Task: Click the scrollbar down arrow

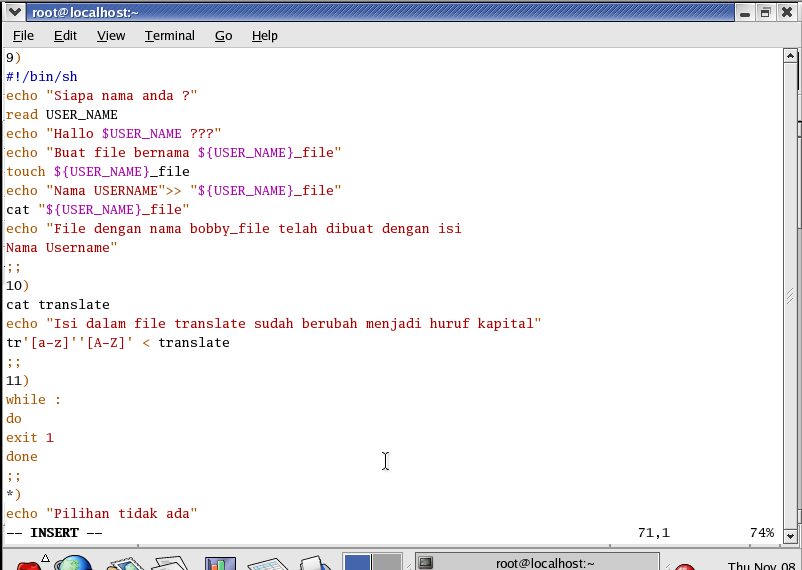Action: (x=790, y=536)
